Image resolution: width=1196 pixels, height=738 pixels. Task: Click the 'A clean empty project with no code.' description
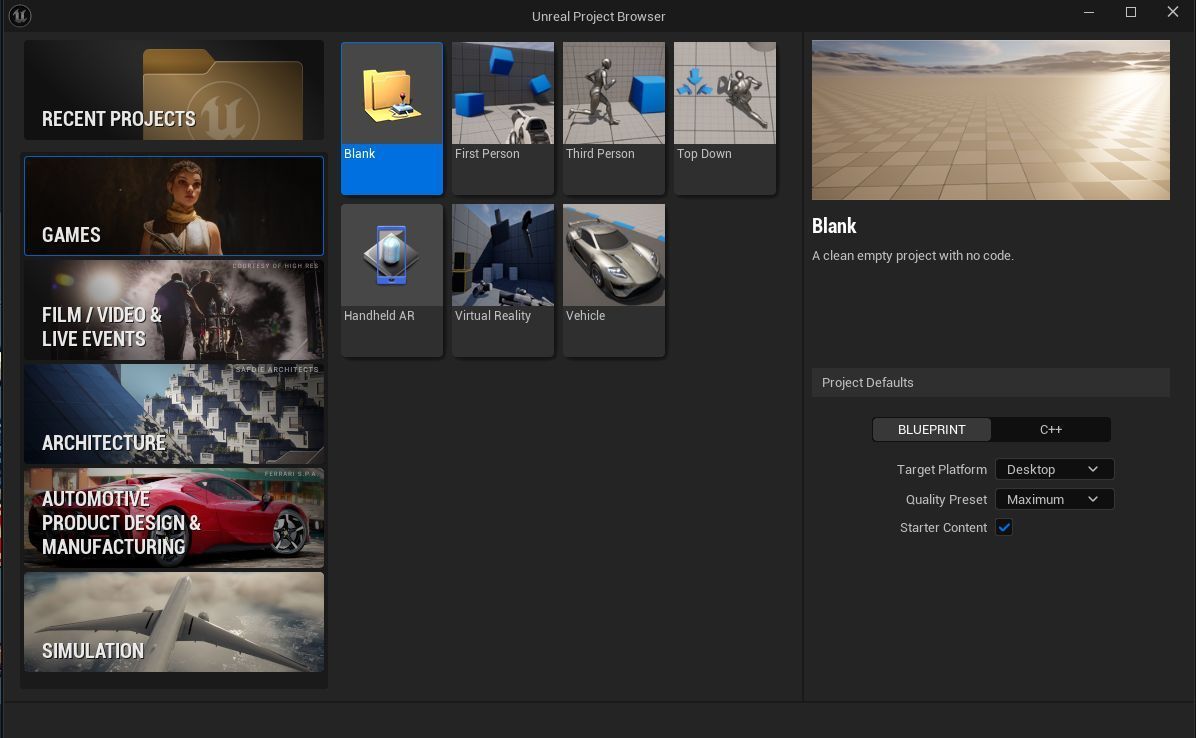tap(912, 255)
